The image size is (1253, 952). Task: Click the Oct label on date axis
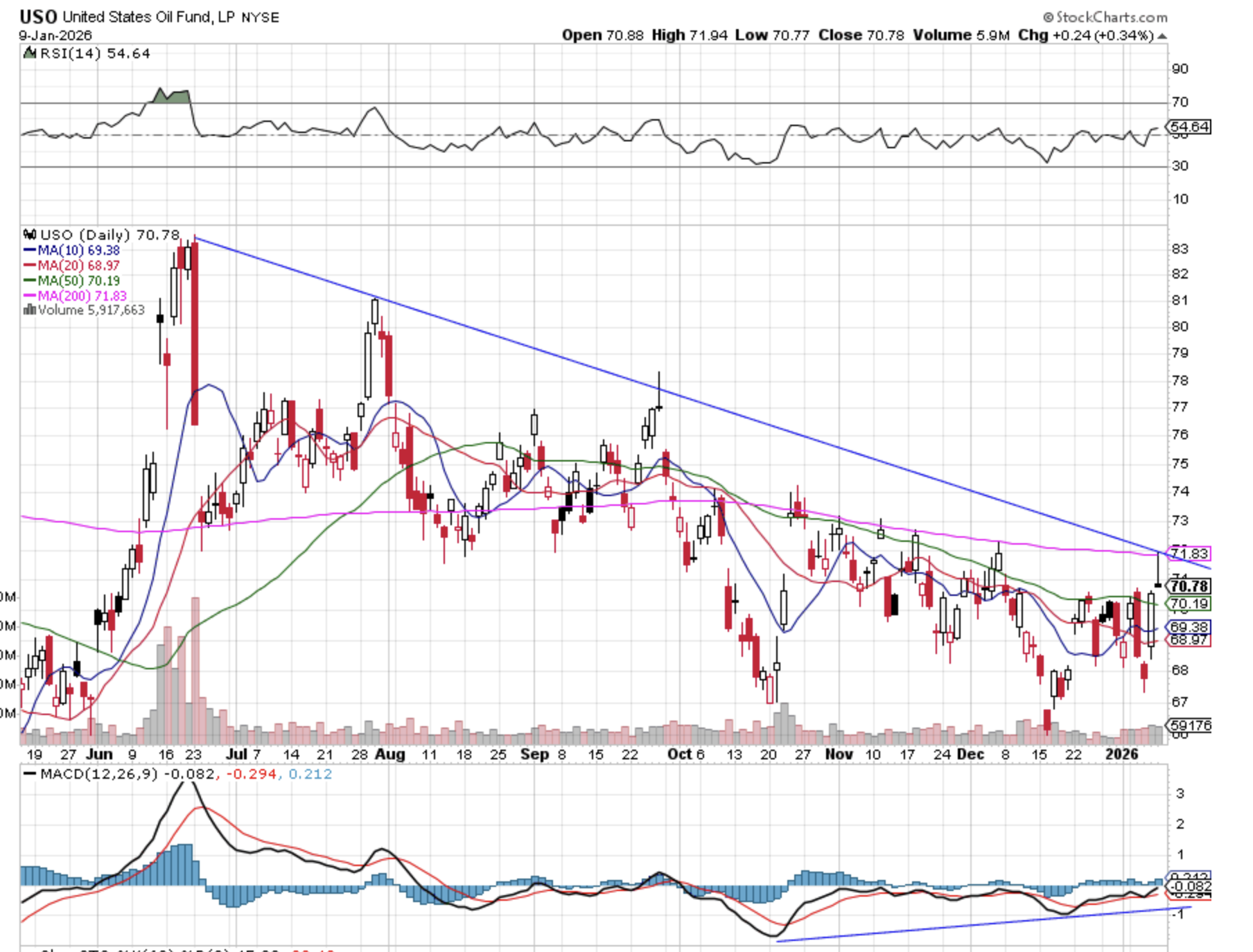tap(680, 755)
